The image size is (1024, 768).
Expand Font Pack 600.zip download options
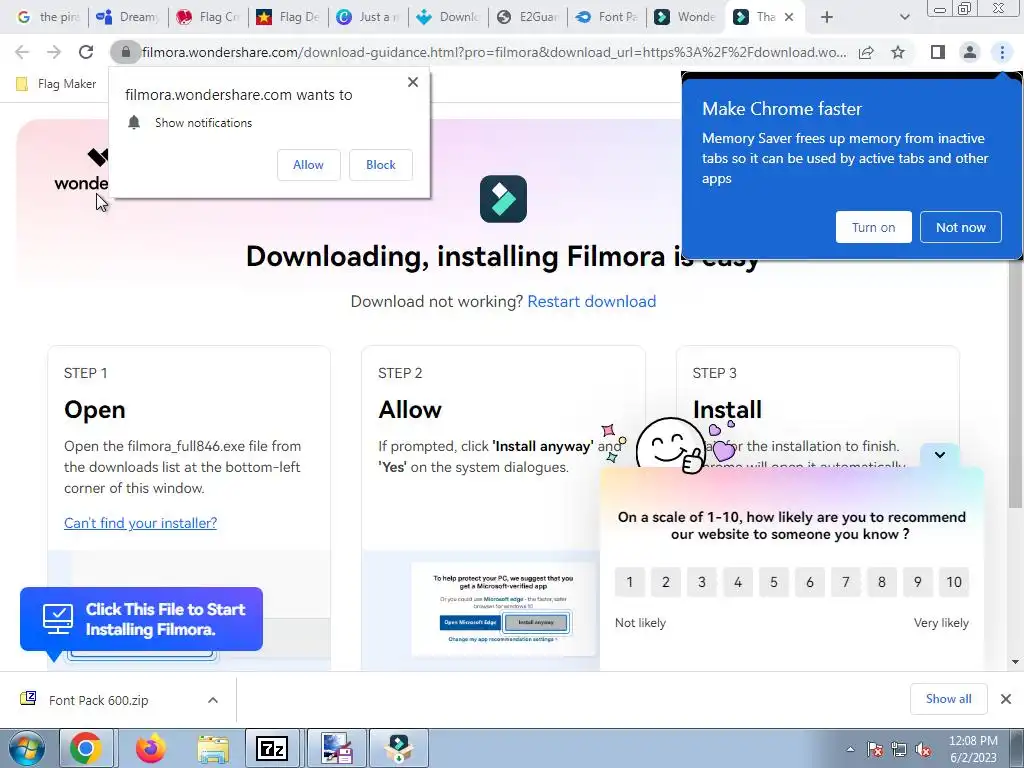coord(213,700)
